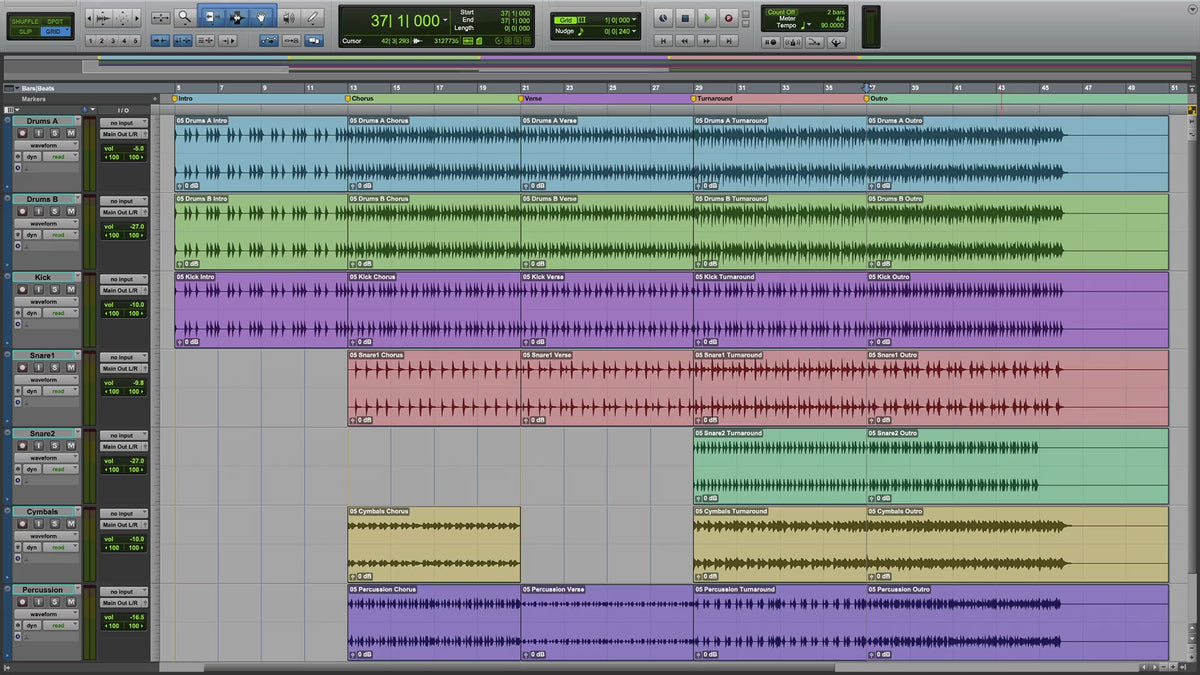Click the Chorus marker in Markers ruler
The height and width of the screenshot is (675, 1200).
pyautogui.click(x=360, y=99)
